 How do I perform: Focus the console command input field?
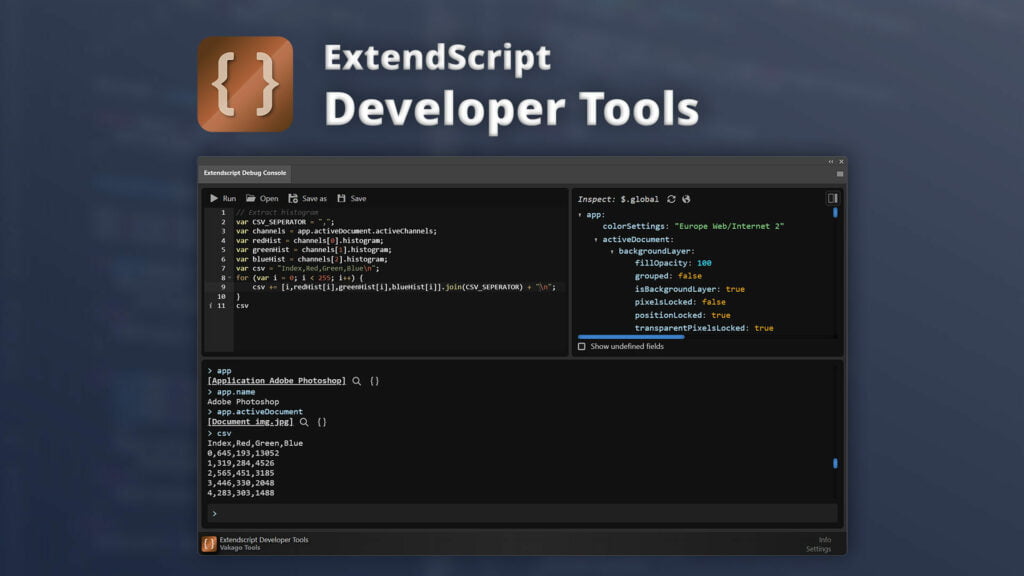(520, 513)
